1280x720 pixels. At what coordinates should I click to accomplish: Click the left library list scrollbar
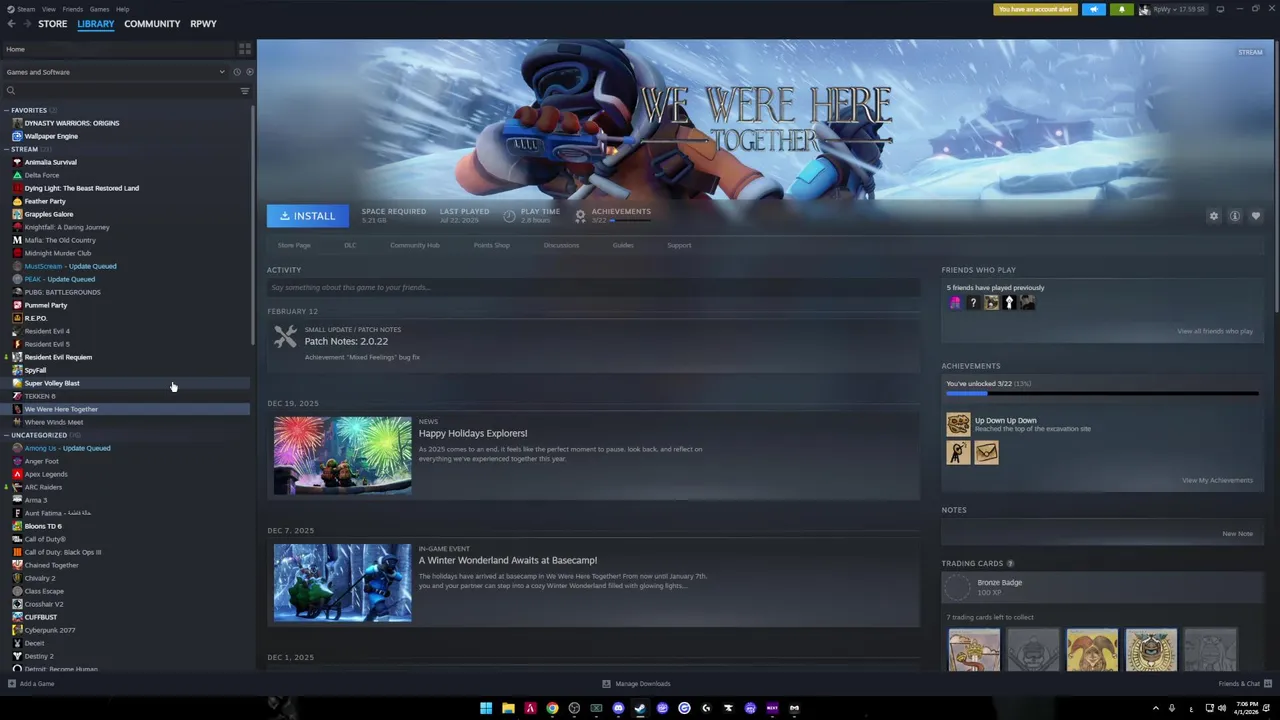(253, 225)
